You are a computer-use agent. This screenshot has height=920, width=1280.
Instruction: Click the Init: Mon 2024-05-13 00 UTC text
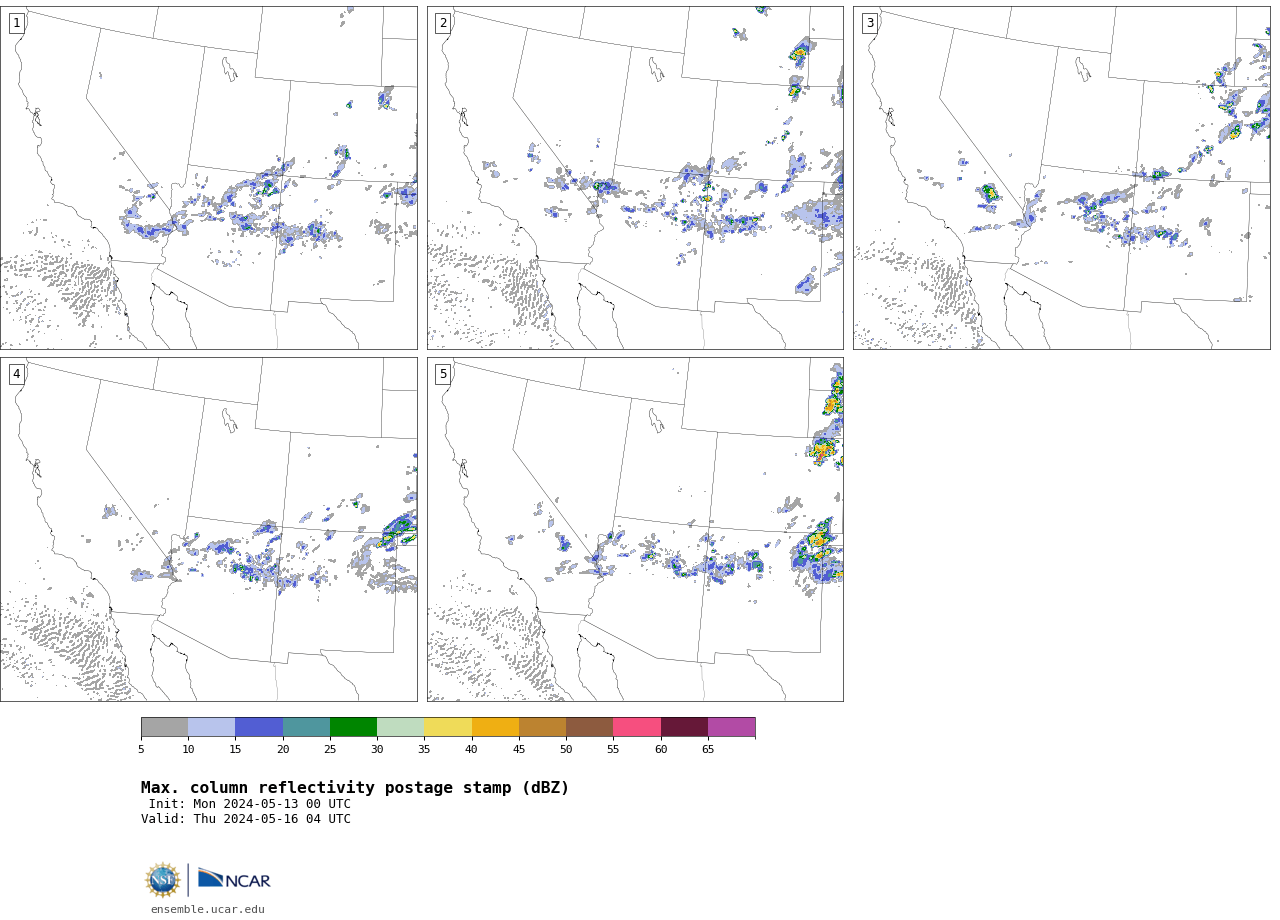pos(250,804)
